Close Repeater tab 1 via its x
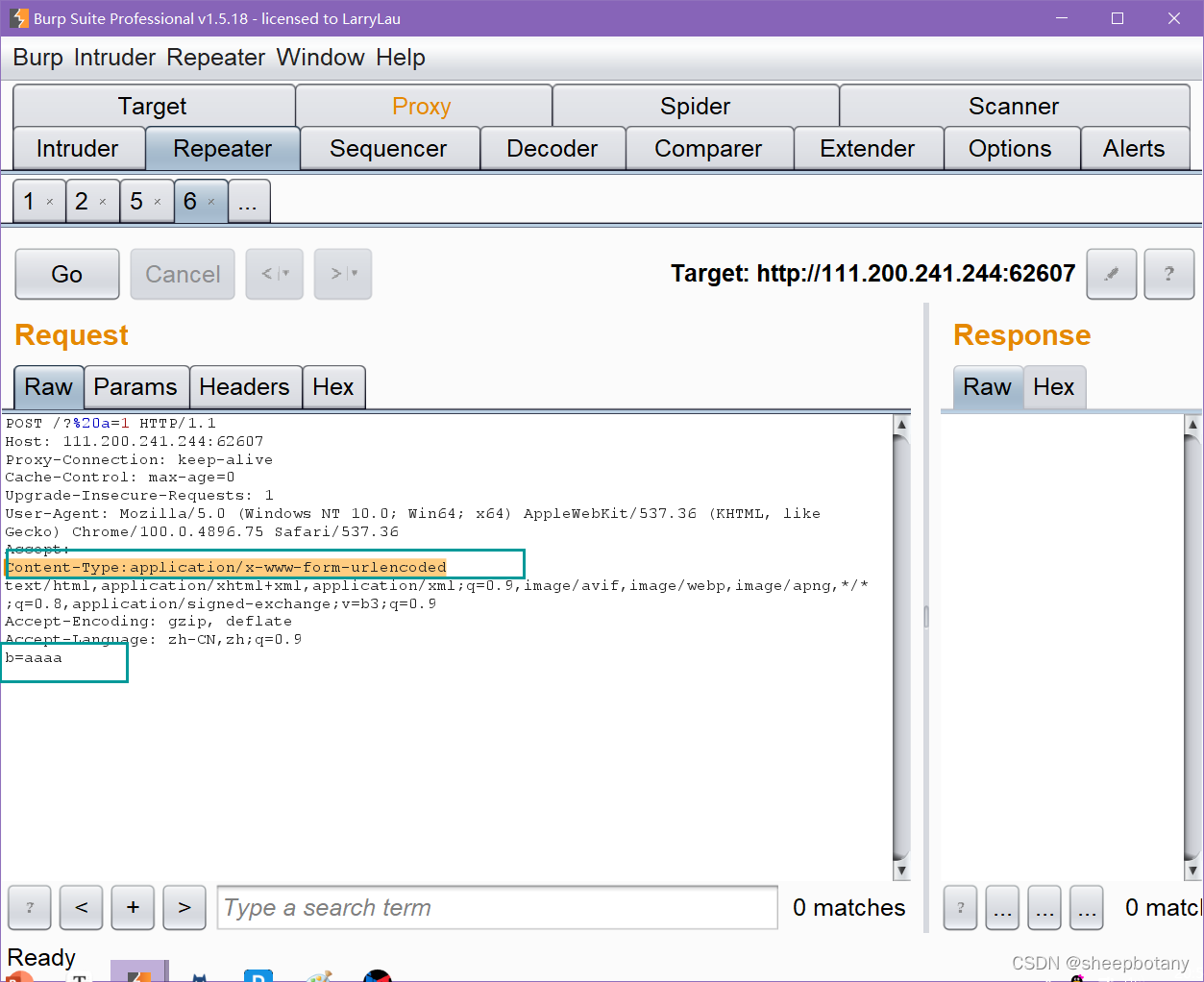Screen dimensions: 1204x982 coord(50,202)
